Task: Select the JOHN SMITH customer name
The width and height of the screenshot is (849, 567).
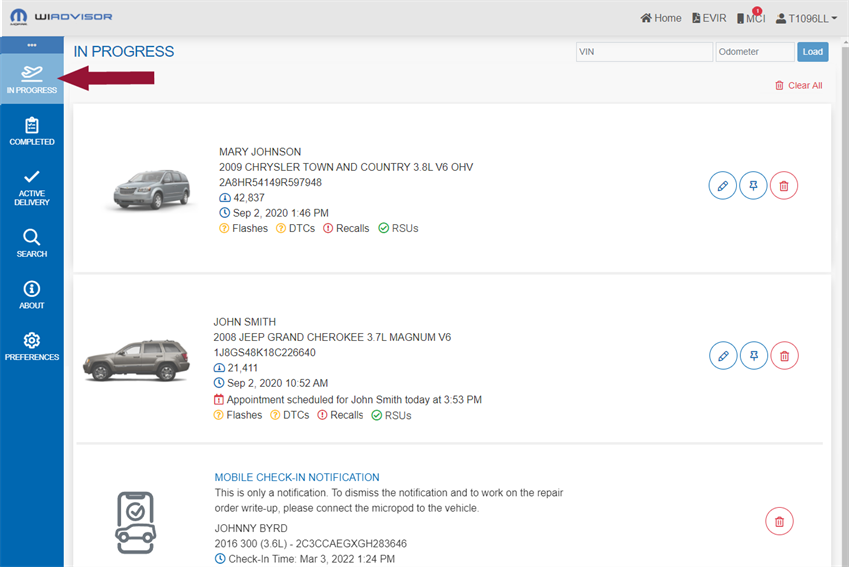Action: 244,322
